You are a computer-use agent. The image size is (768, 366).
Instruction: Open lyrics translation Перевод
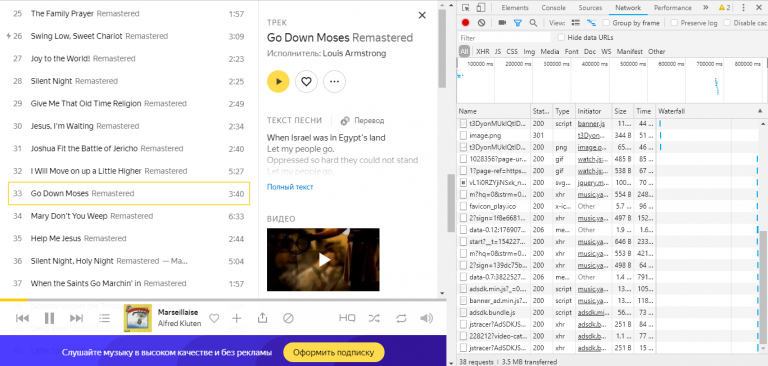coord(362,121)
